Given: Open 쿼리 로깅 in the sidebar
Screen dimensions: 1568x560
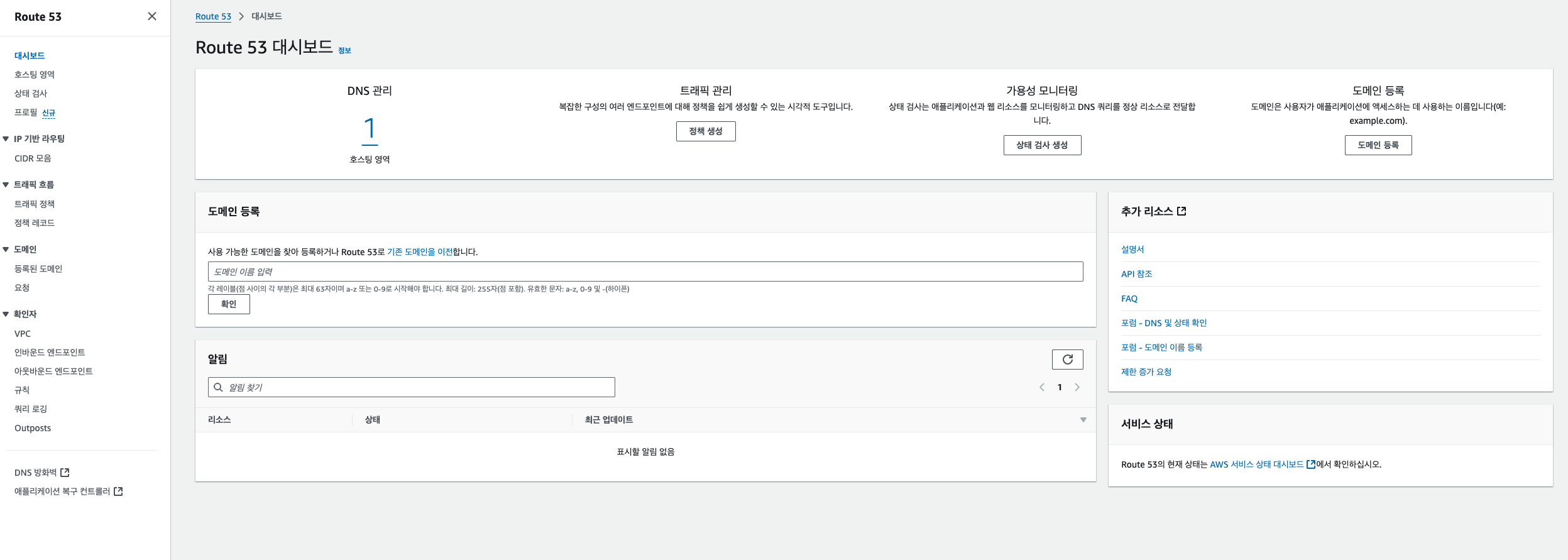Looking at the screenshot, I should [x=31, y=409].
